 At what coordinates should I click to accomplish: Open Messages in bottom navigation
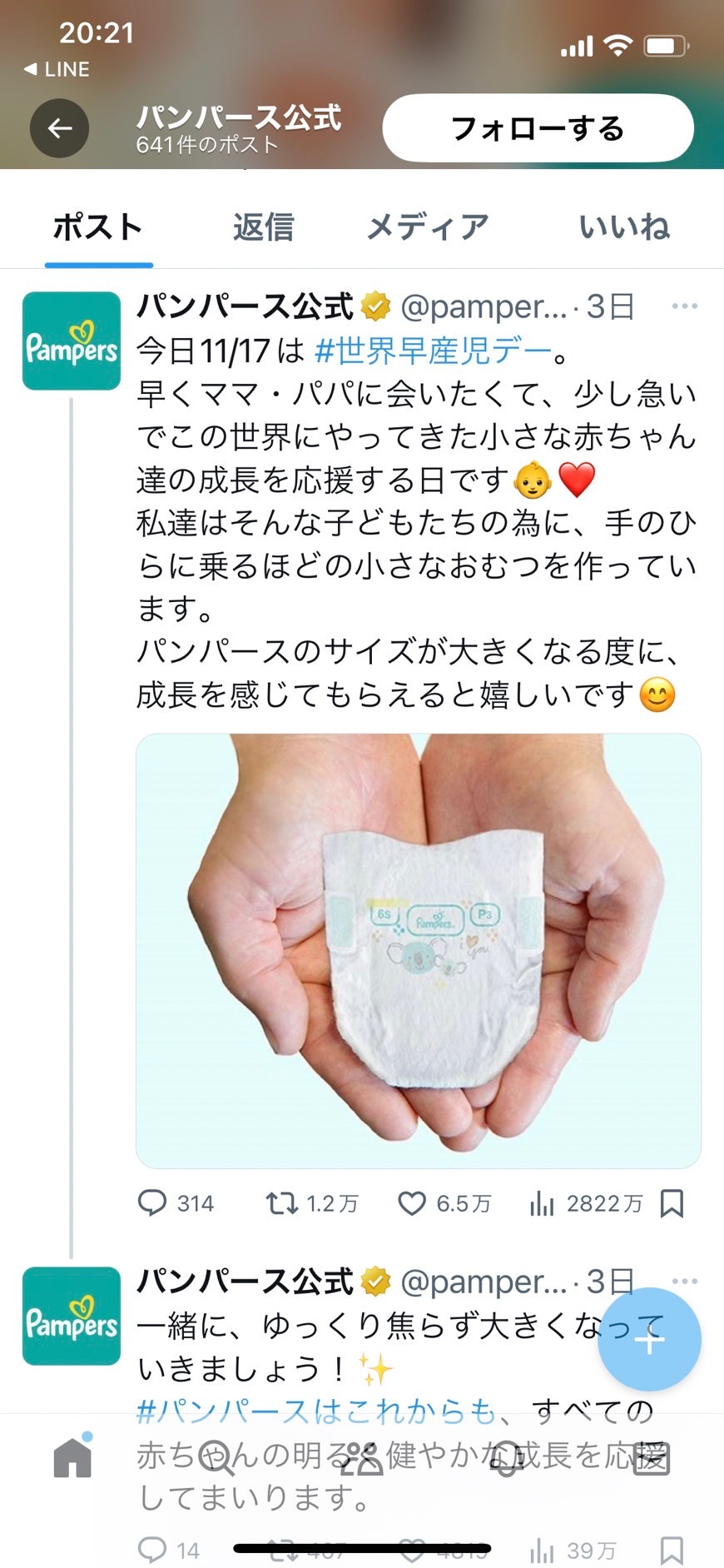[651, 1458]
